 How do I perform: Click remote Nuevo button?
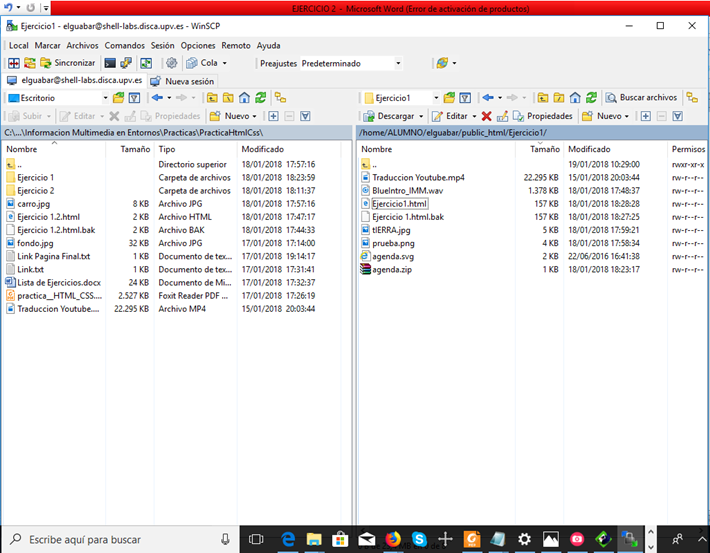point(603,116)
